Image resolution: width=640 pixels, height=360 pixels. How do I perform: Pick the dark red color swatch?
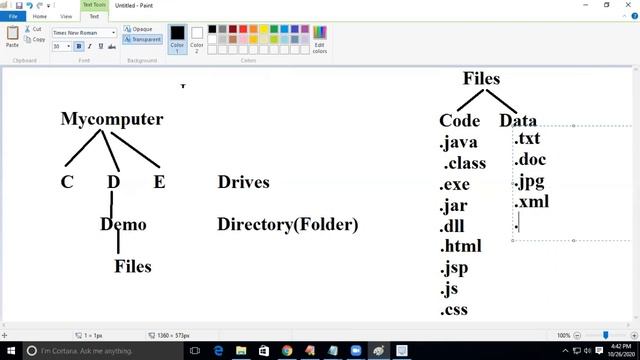tap(233, 29)
